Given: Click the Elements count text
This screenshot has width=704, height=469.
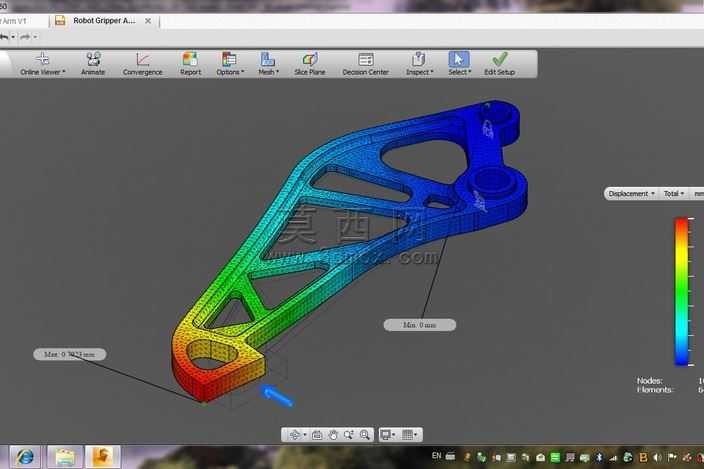Looking at the screenshot, I should [x=654, y=390].
